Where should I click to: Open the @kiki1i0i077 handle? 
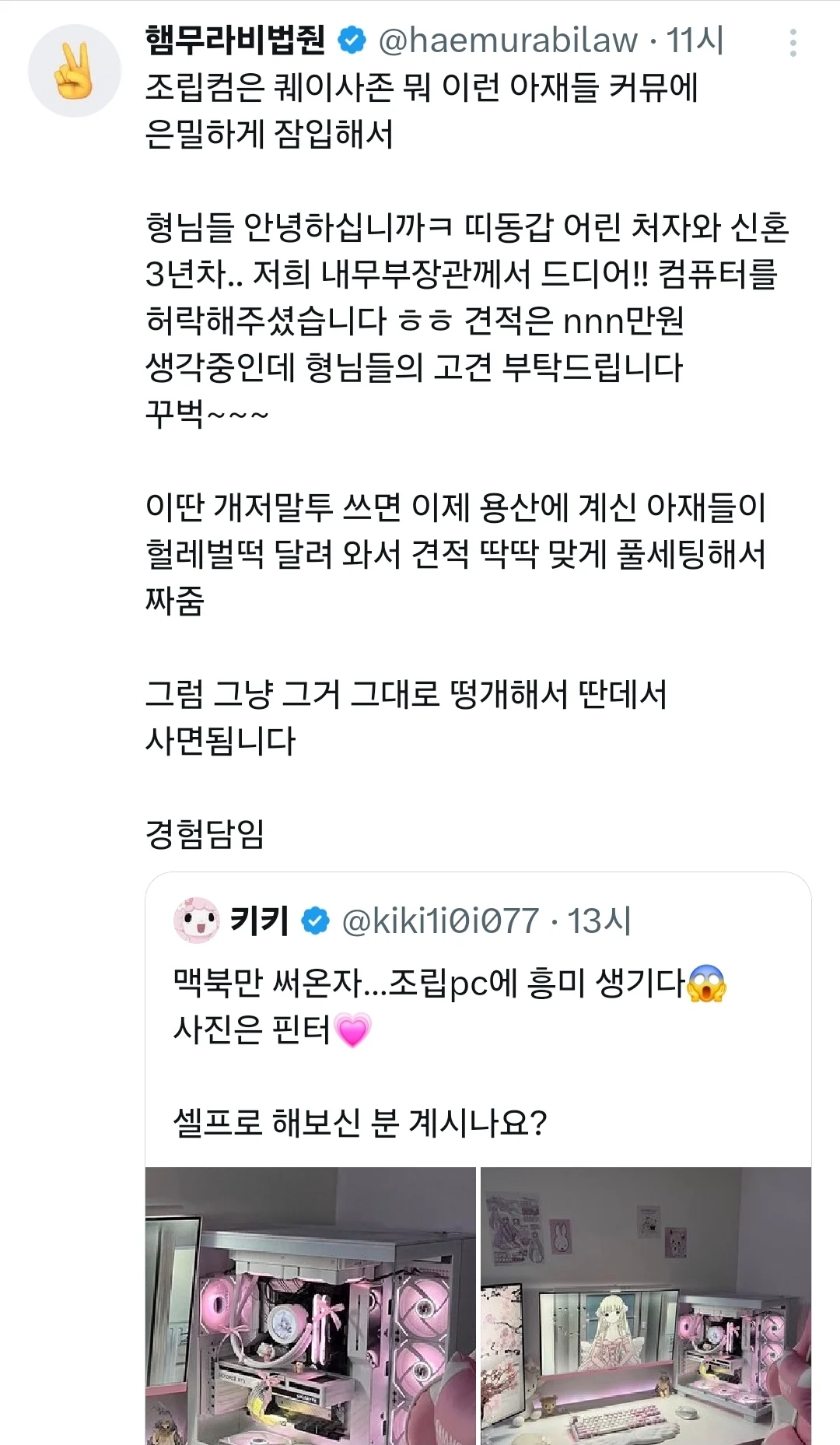click(440, 921)
